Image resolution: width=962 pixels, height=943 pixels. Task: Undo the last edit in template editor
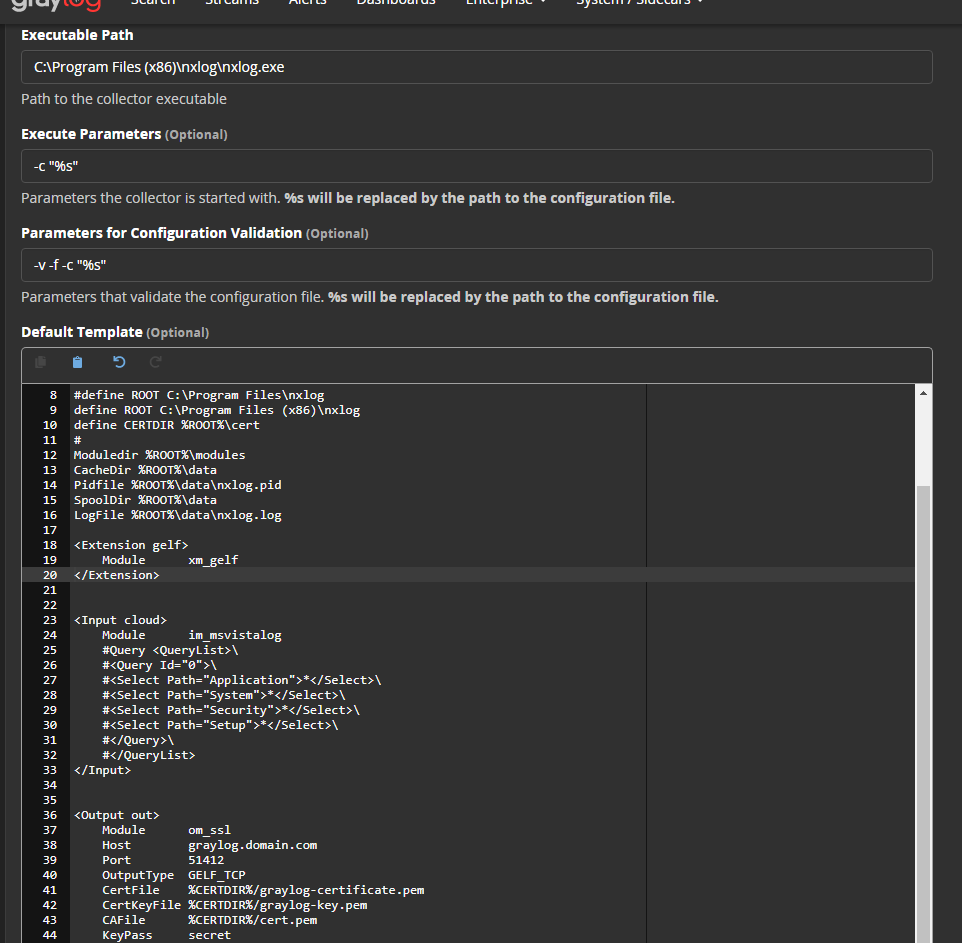tap(119, 362)
